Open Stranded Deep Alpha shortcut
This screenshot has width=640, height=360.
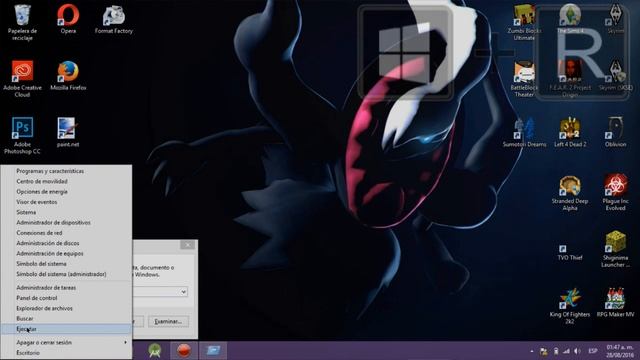570,193
